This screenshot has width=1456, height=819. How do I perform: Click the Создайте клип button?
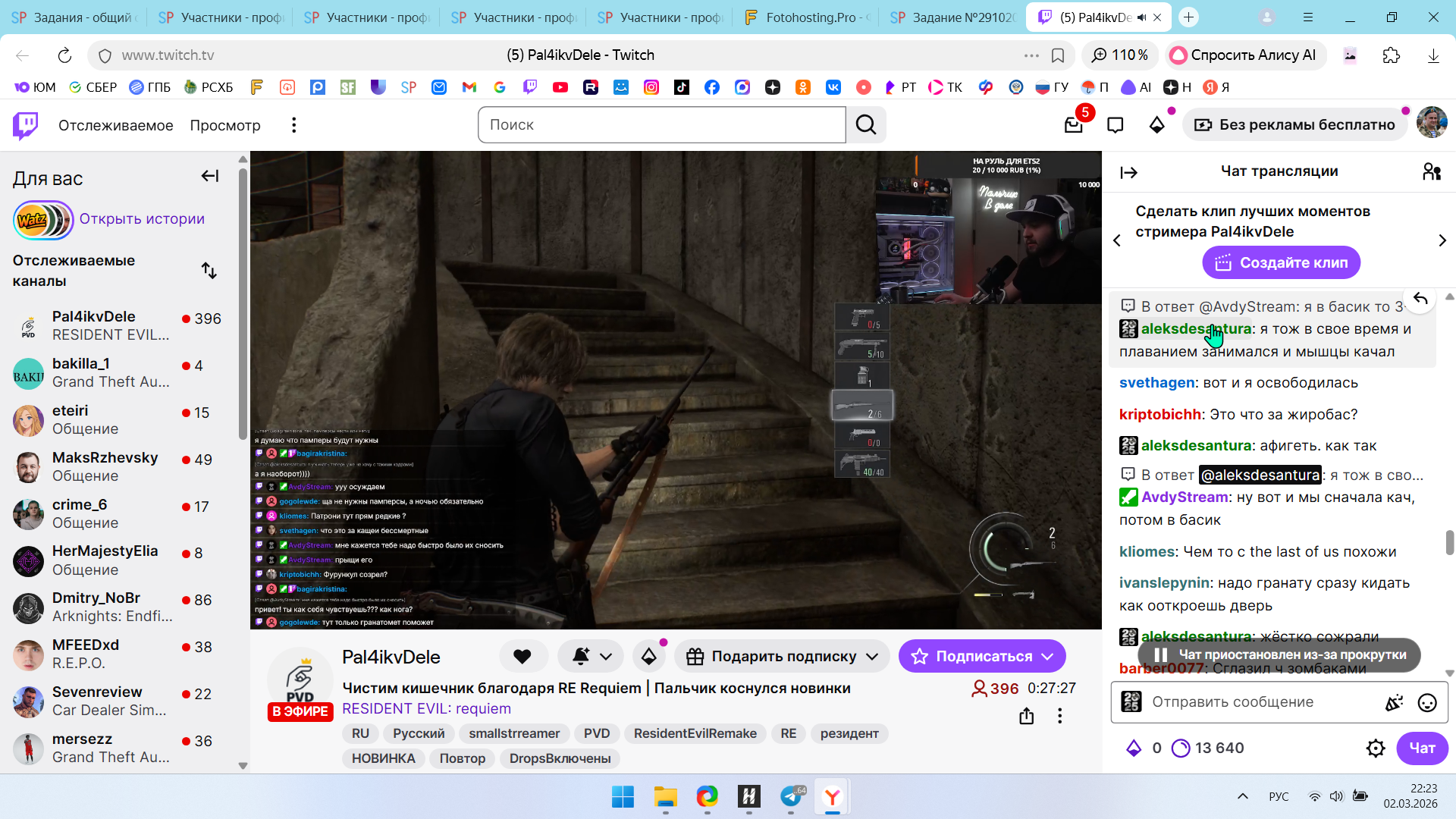(x=1281, y=263)
